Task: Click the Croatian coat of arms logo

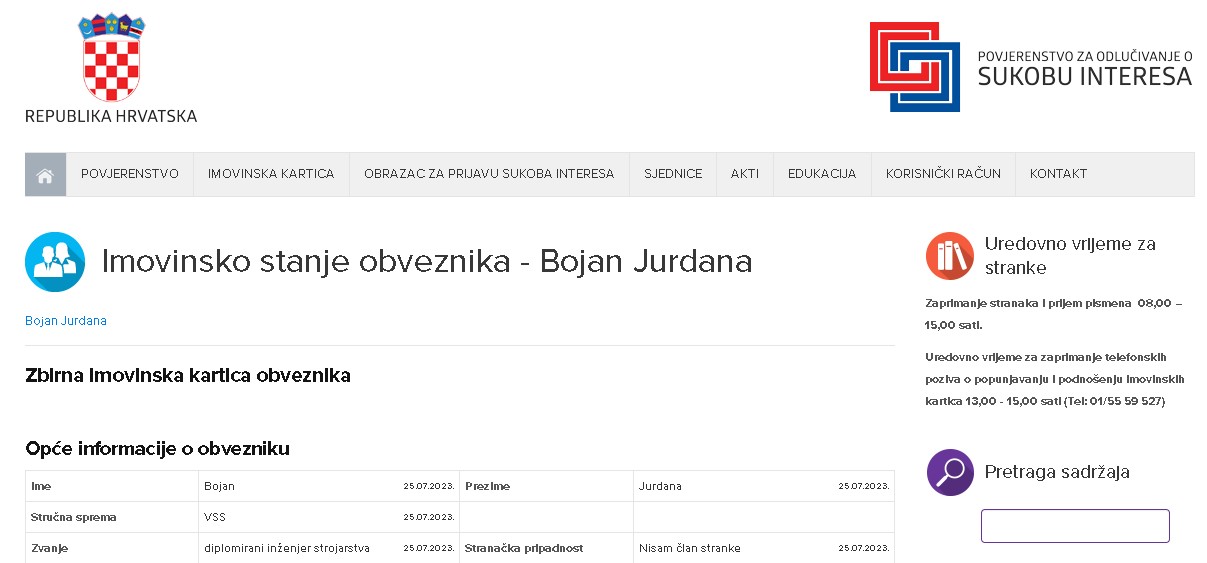Action: tap(112, 57)
